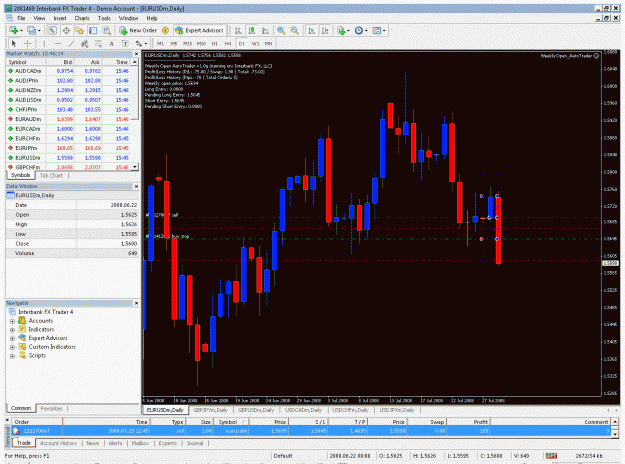Close the Navigator panel
Viewport: 625px width, 464px height.
coord(136,303)
